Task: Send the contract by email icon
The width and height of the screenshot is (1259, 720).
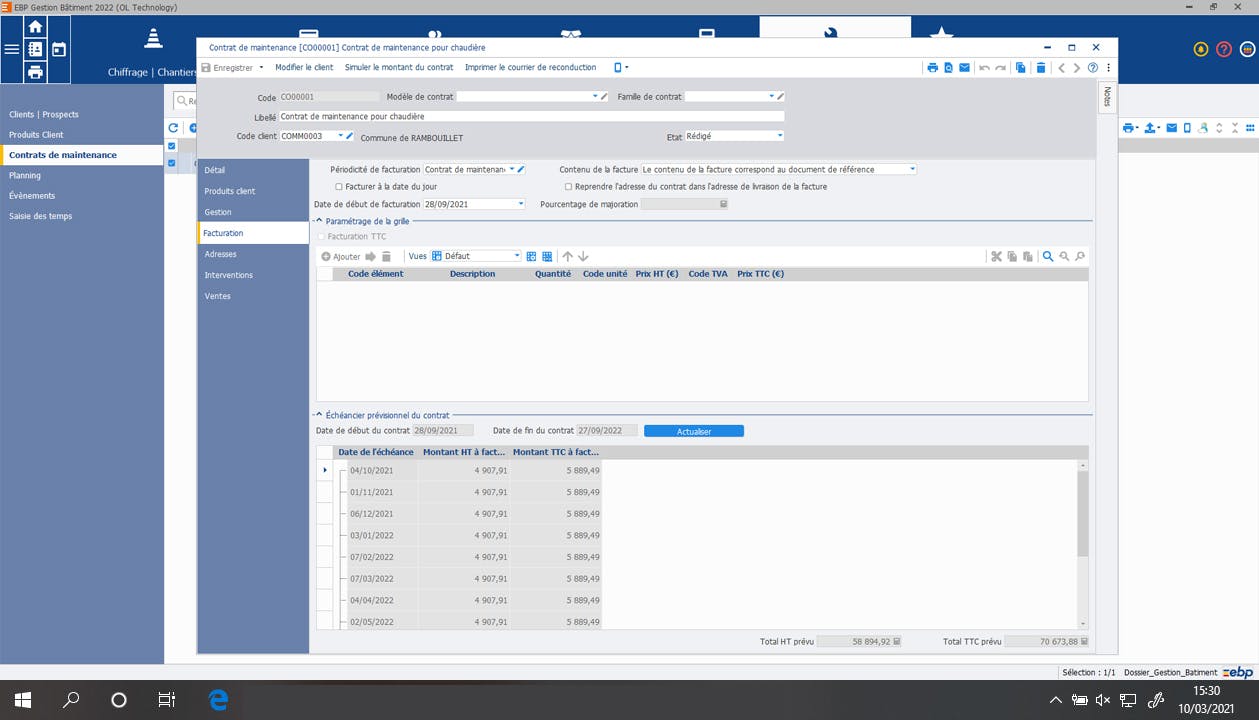Action: tap(964, 68)
